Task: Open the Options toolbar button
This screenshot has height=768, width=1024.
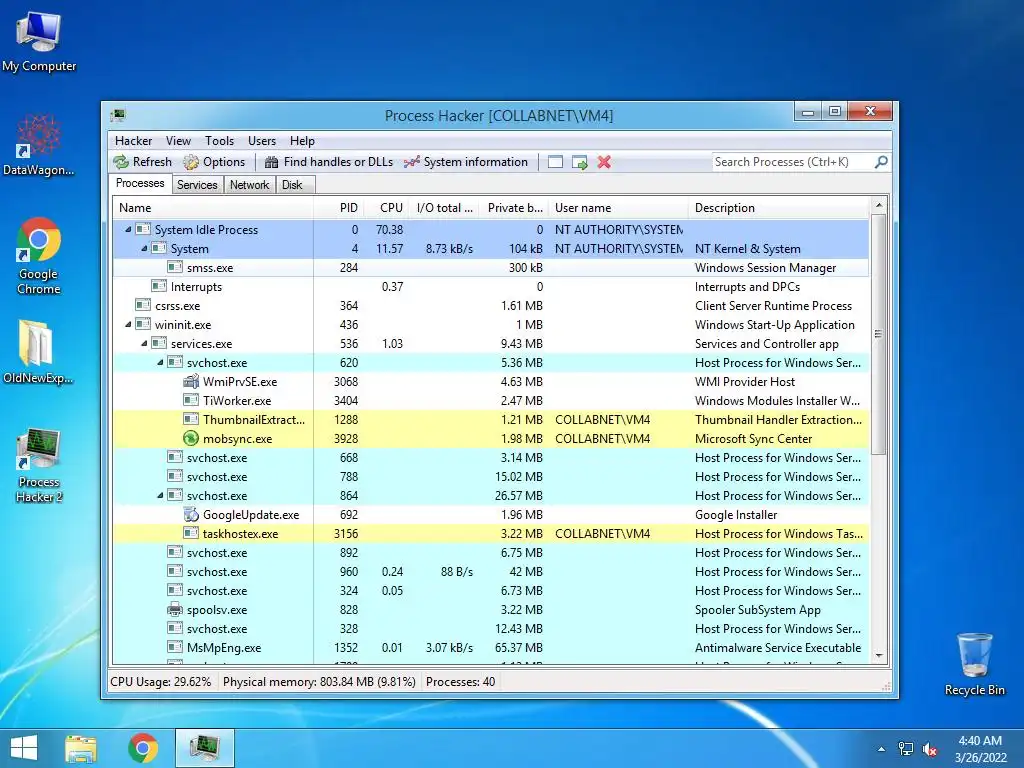Action: point(214,162)
